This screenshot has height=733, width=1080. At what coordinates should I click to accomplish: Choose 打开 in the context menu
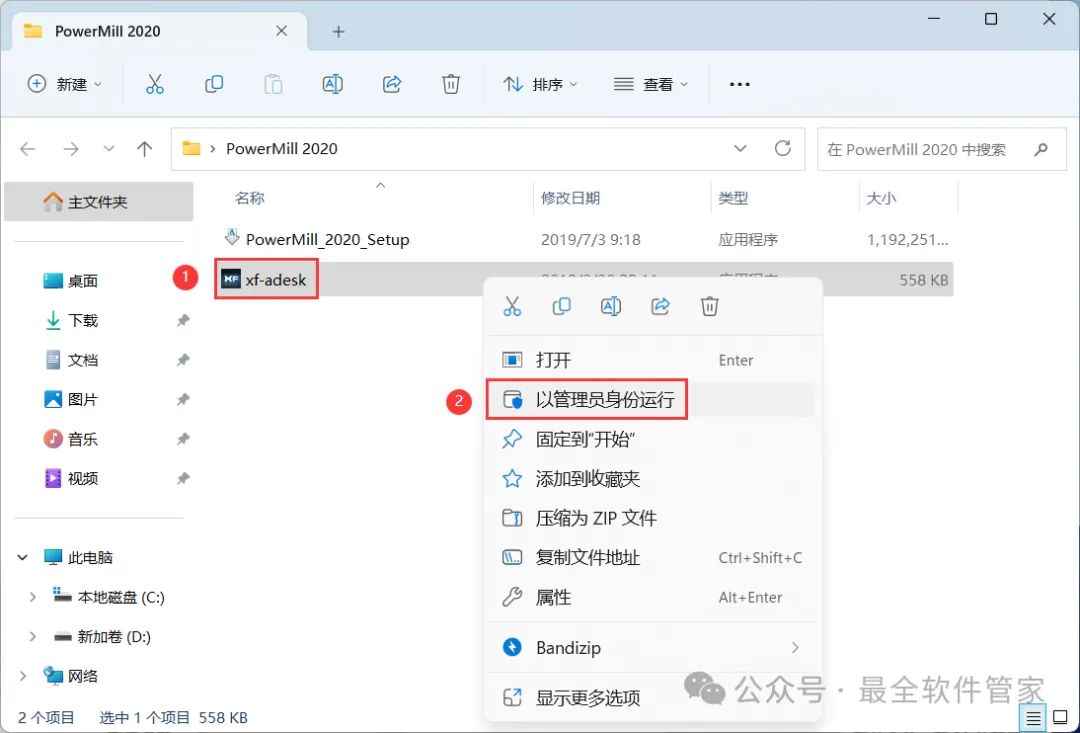tap(652, 360)
